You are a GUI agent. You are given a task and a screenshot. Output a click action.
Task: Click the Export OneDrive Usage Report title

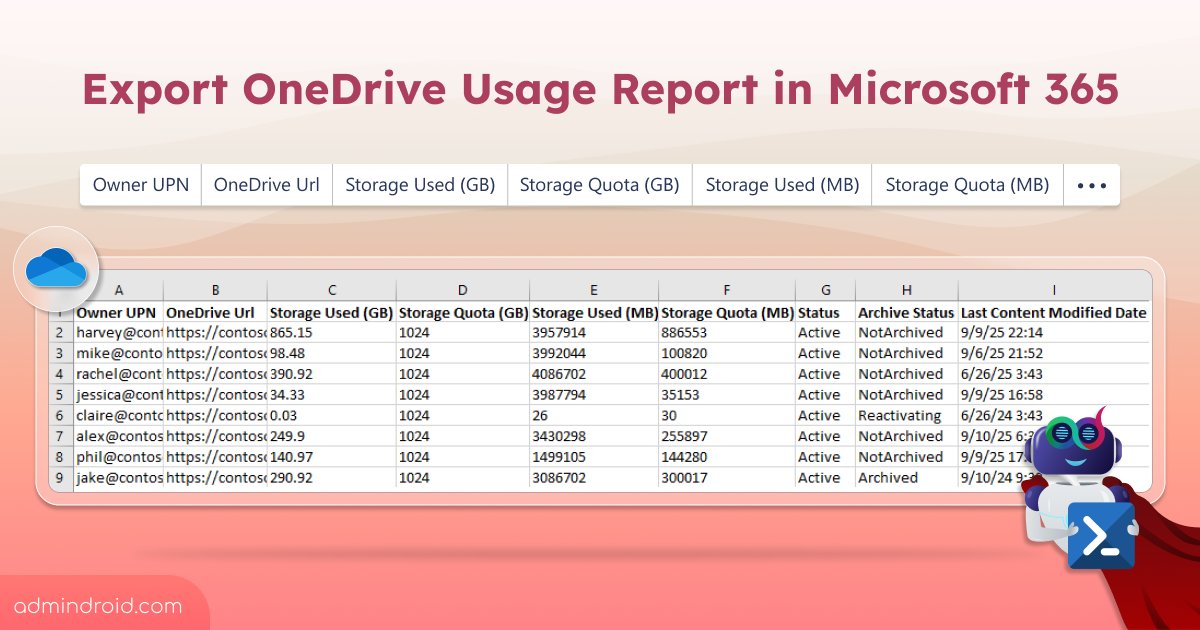600,90
